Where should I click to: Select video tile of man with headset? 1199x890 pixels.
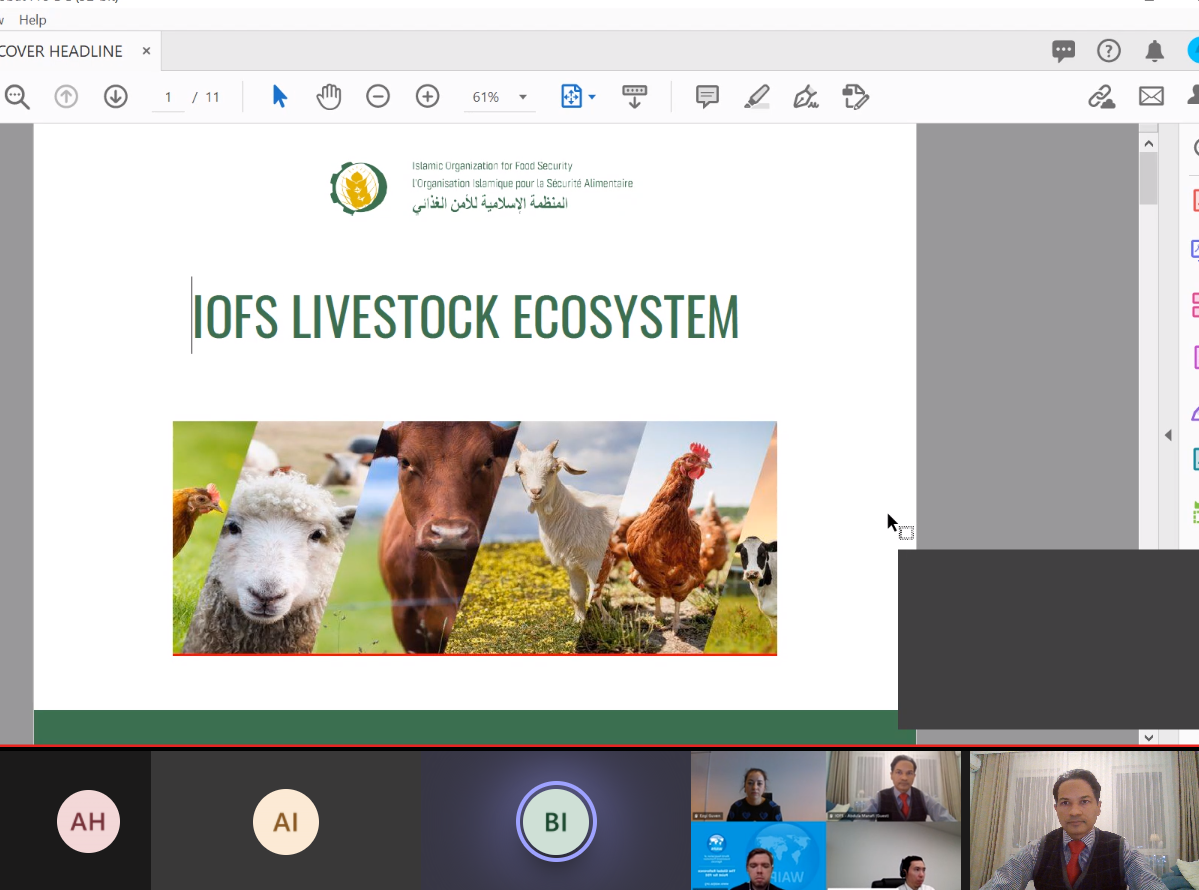tap(893, 856)
